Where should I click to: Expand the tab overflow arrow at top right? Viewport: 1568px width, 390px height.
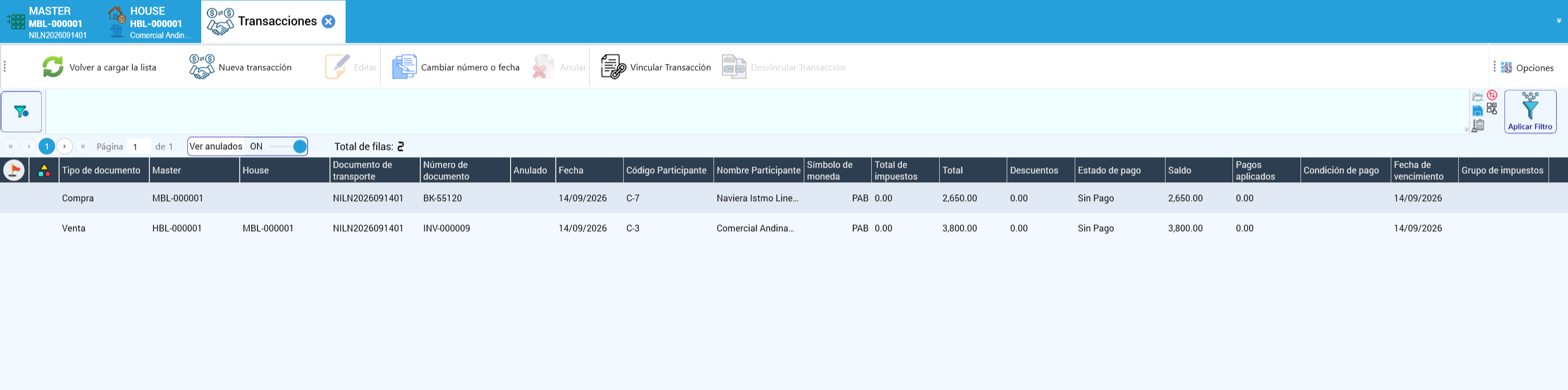click(x=1559, y=21)
